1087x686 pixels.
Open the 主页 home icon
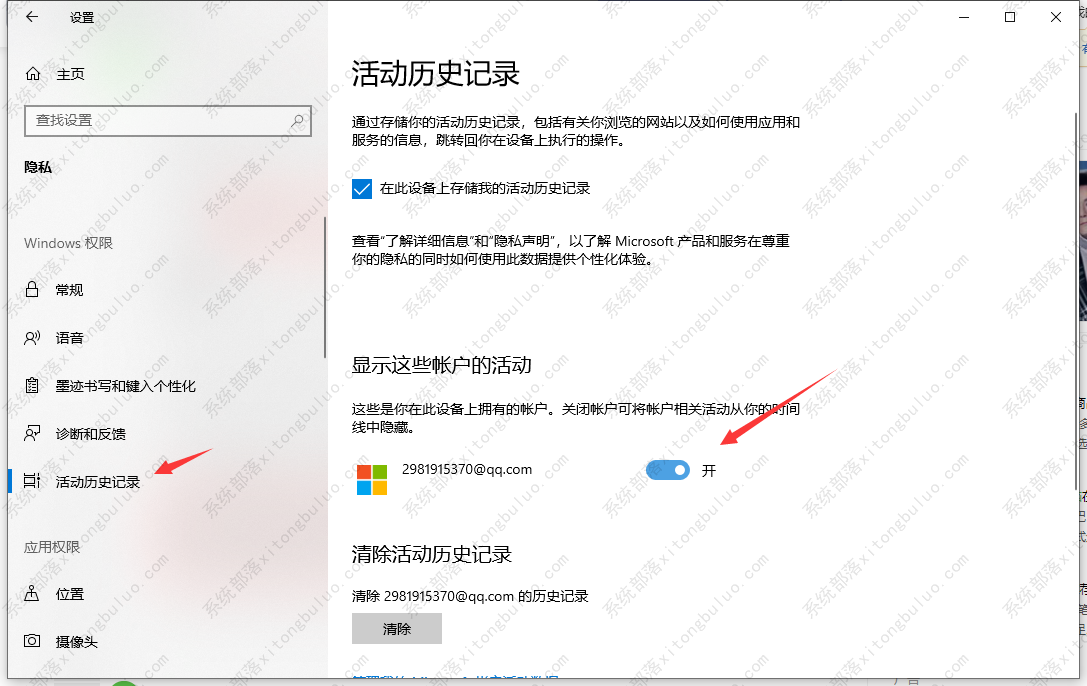pyautogui.click(x=33, y=74)
